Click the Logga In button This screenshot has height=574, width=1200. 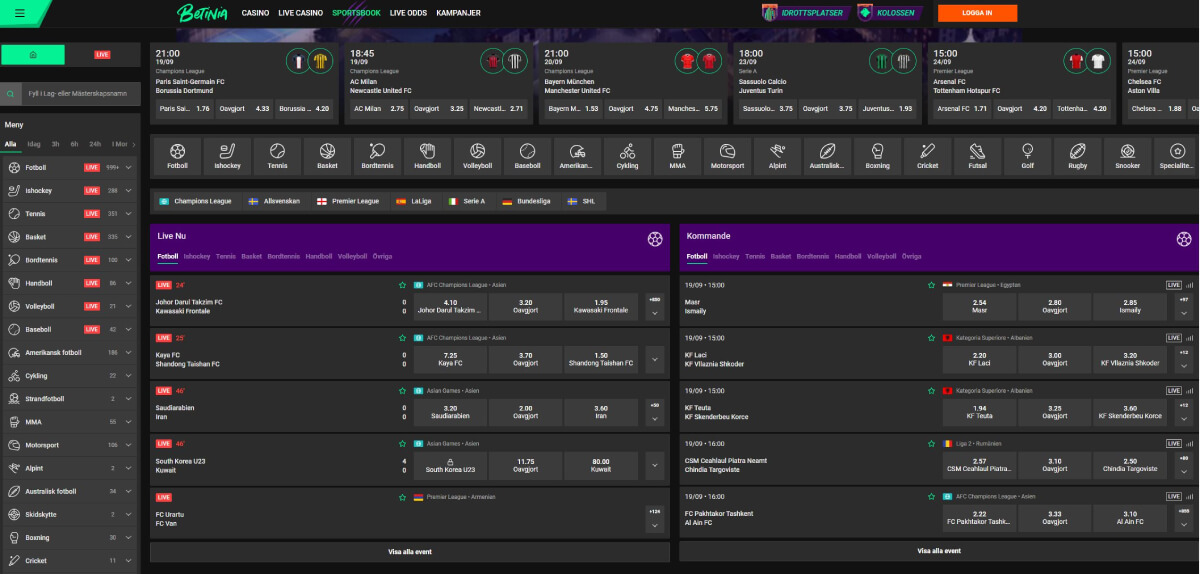(x=977, y=13)
